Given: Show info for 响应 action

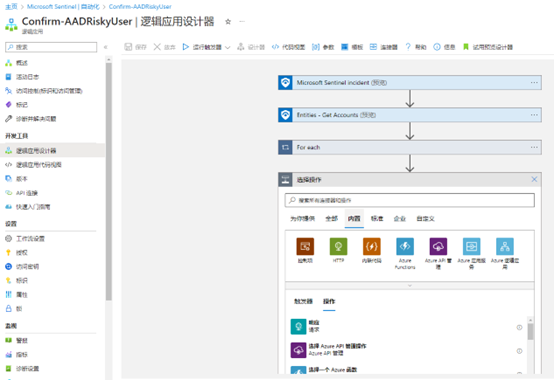Looking at the screenshot, I should point(519,327).
